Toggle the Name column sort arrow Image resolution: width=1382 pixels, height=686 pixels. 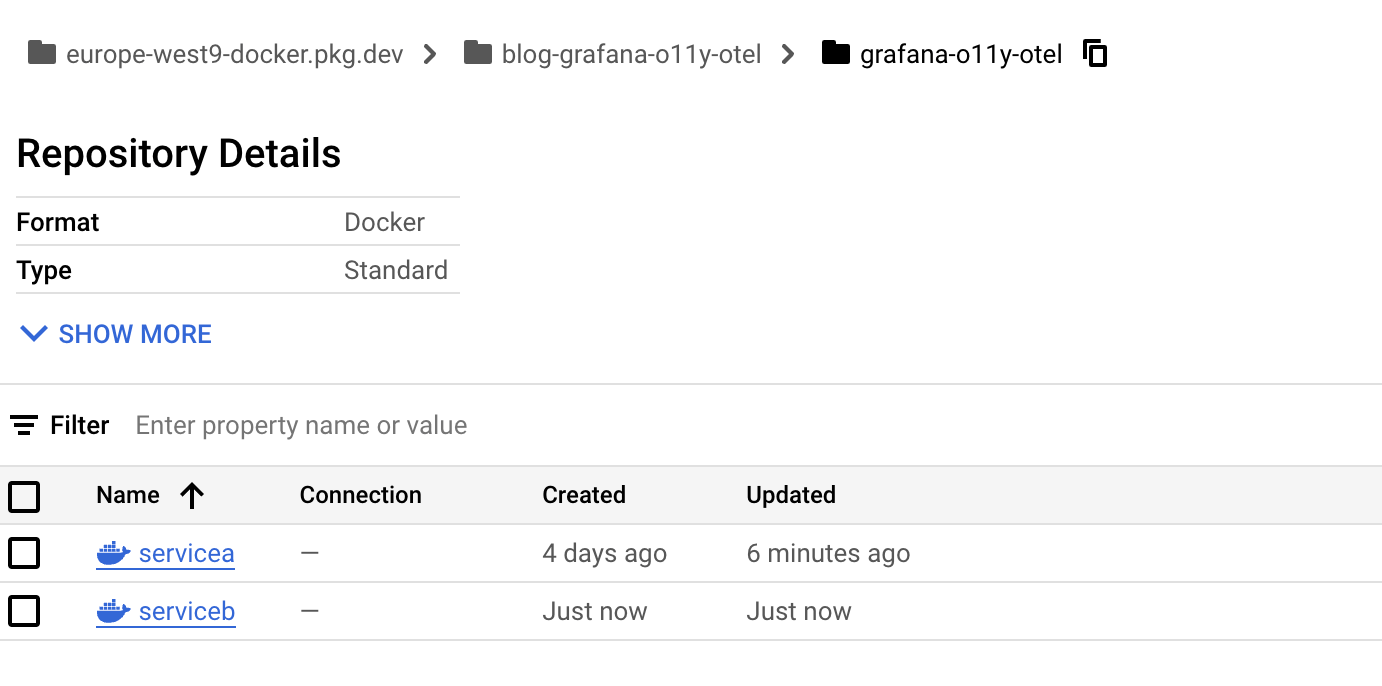pos(192,495)
